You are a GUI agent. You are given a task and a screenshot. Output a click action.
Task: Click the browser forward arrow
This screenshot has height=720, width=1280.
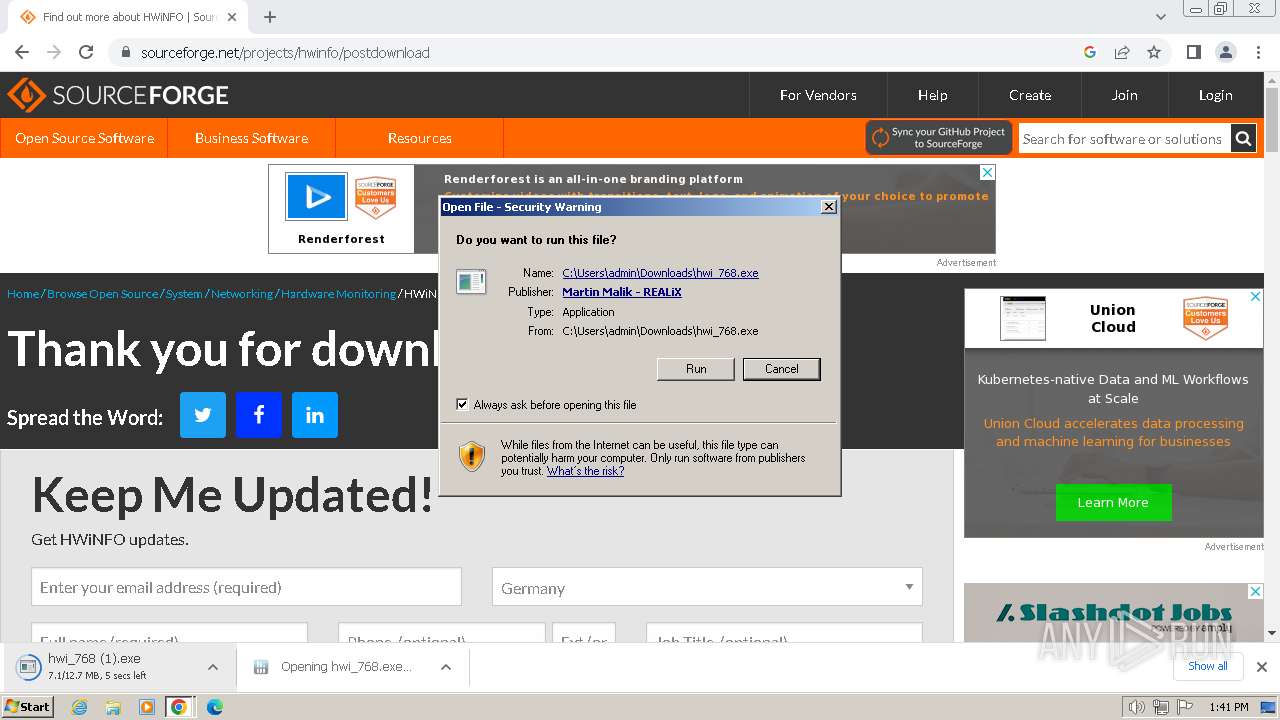click(54, 52)
